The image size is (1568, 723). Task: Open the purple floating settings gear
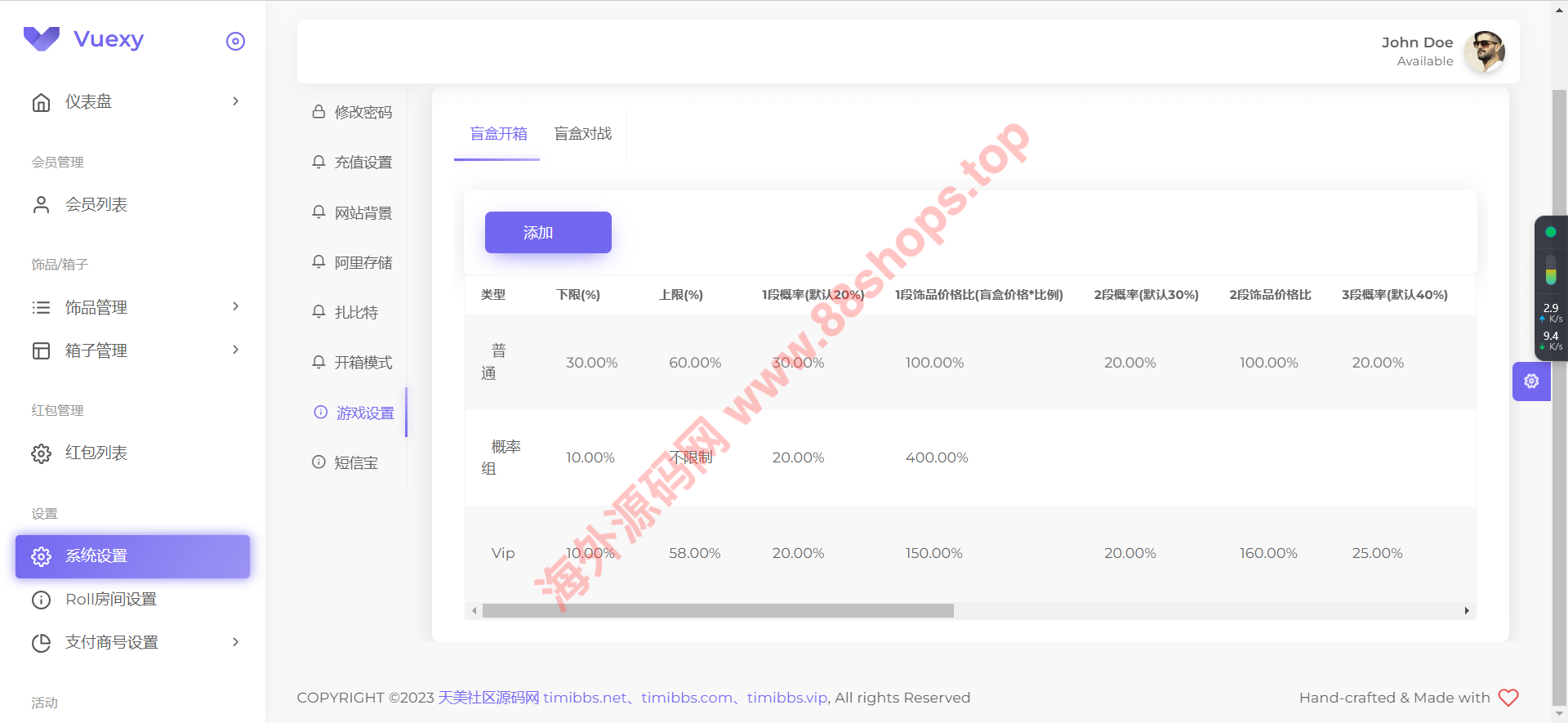pyautogui.click(x=1531, y=382)
